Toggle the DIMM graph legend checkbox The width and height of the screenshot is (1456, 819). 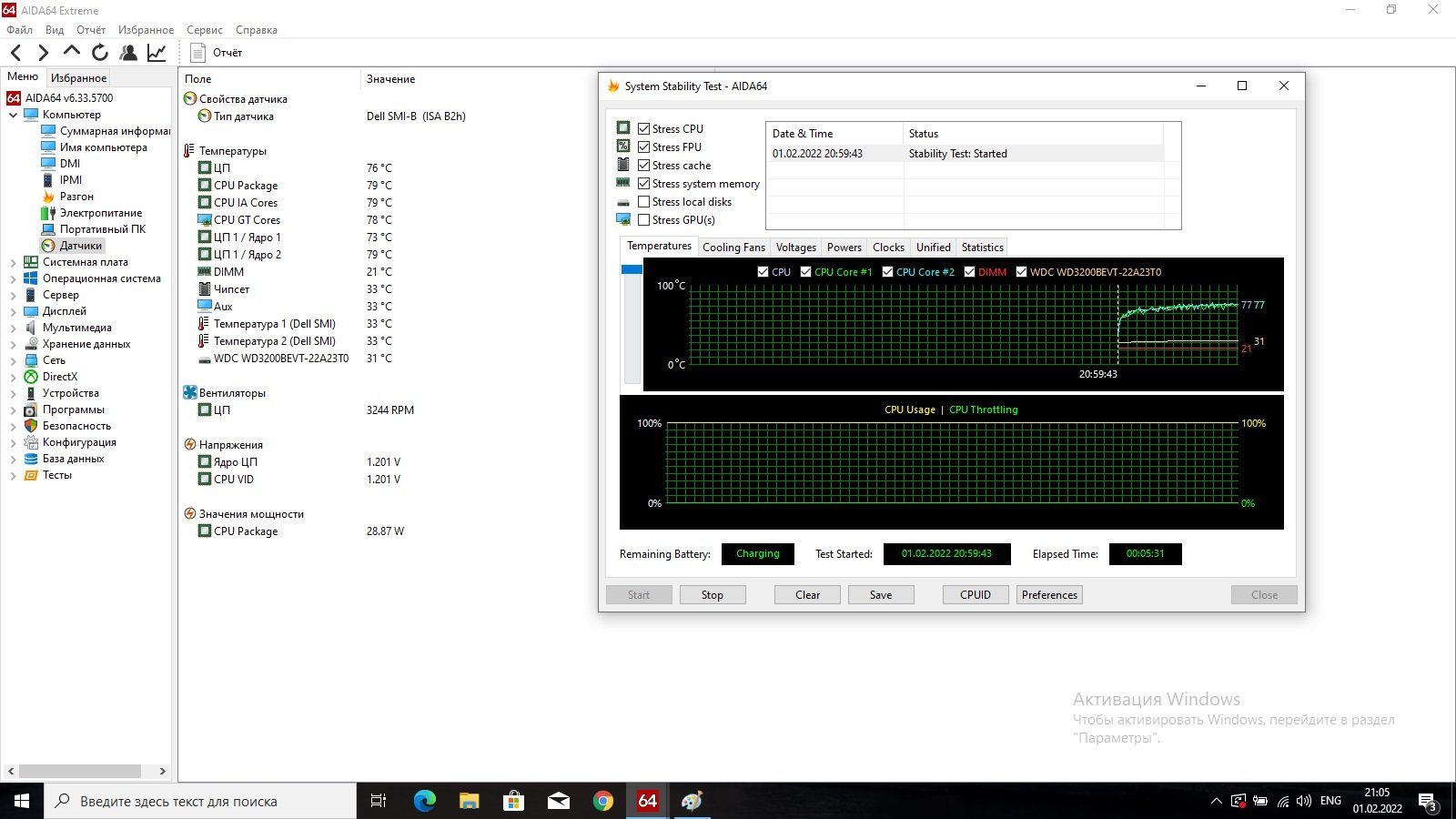(x=970, y=272)
